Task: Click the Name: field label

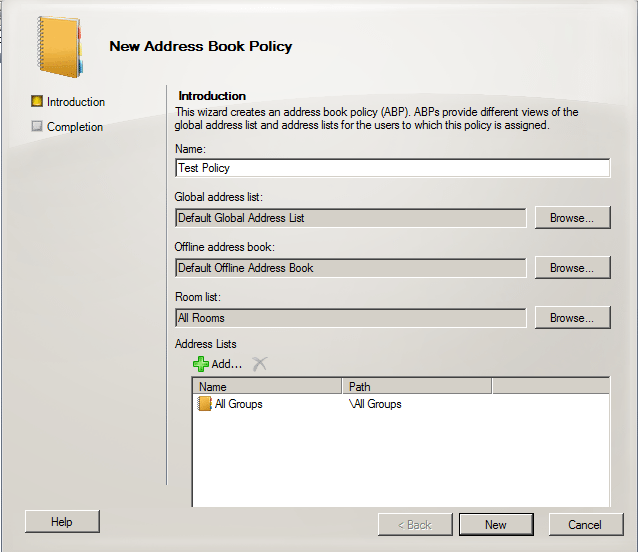Action: [190, 149]
